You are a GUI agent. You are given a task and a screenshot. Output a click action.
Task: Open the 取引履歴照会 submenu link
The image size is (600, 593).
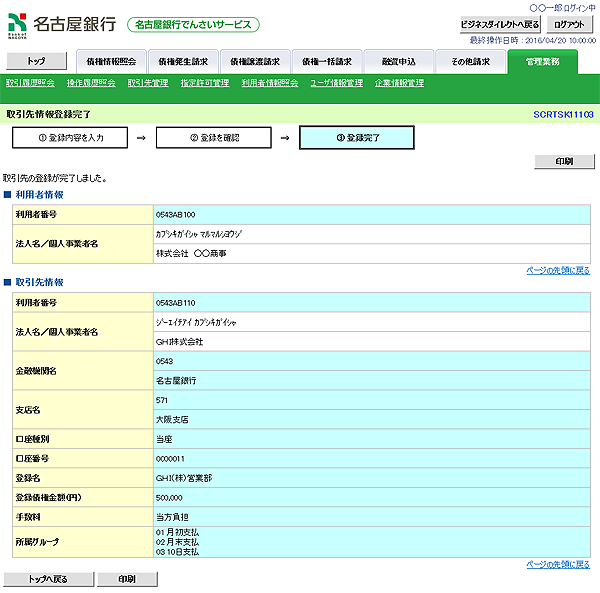point(30,83)
